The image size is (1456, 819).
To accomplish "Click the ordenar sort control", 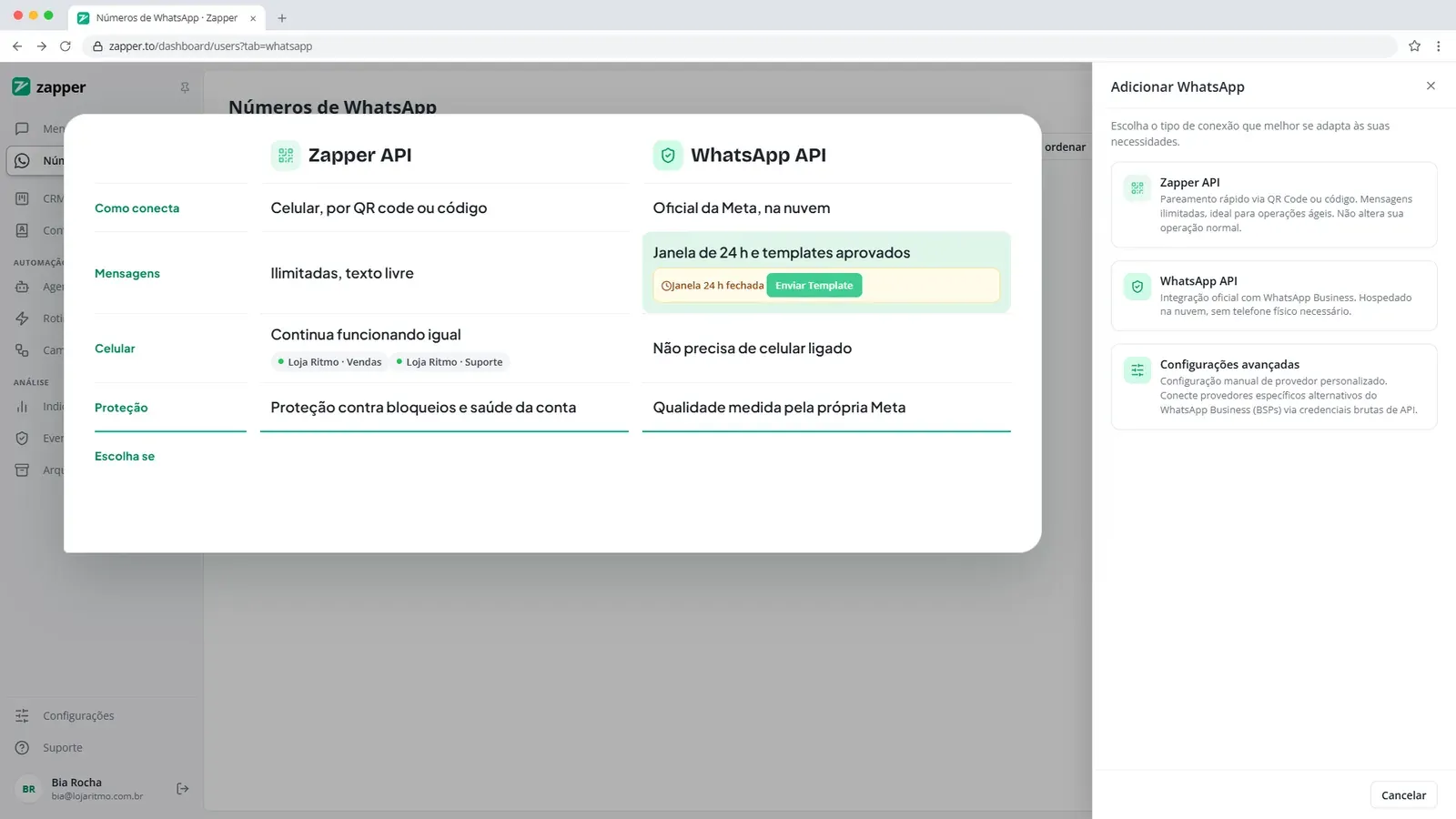I will coord(1065,147).
